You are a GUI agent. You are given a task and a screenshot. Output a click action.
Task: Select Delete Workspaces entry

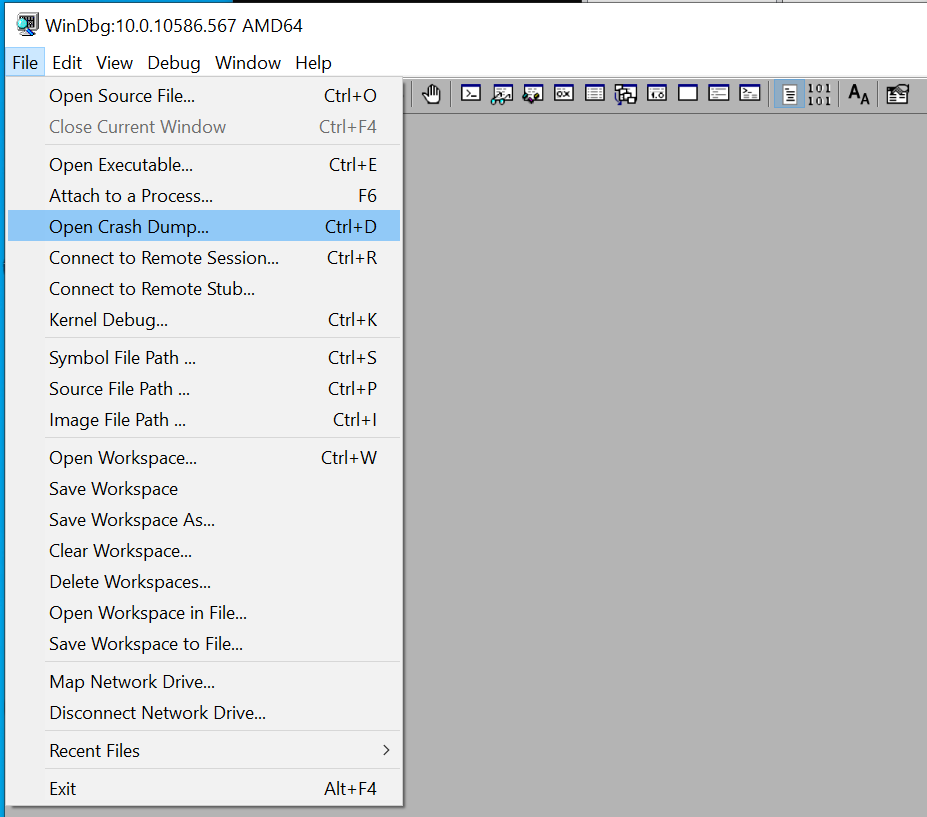tap(204, 582)
